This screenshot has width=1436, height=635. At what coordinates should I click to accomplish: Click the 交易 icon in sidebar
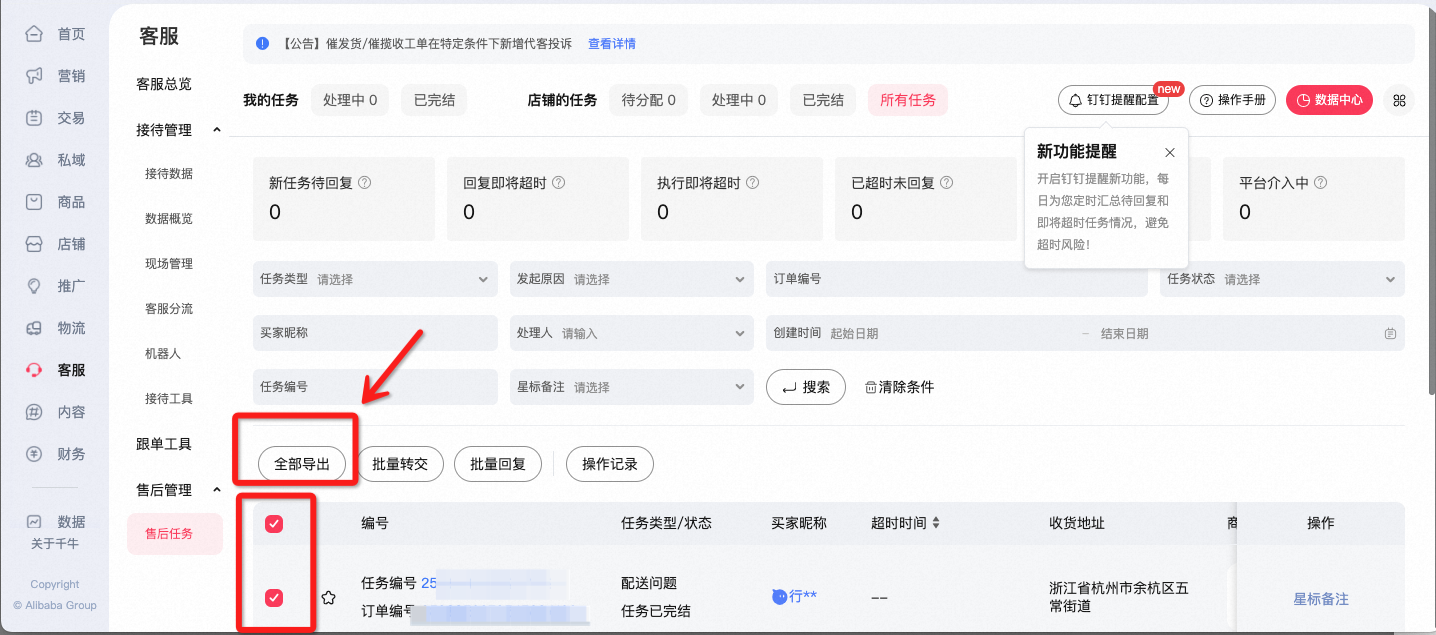click(34, 118)
